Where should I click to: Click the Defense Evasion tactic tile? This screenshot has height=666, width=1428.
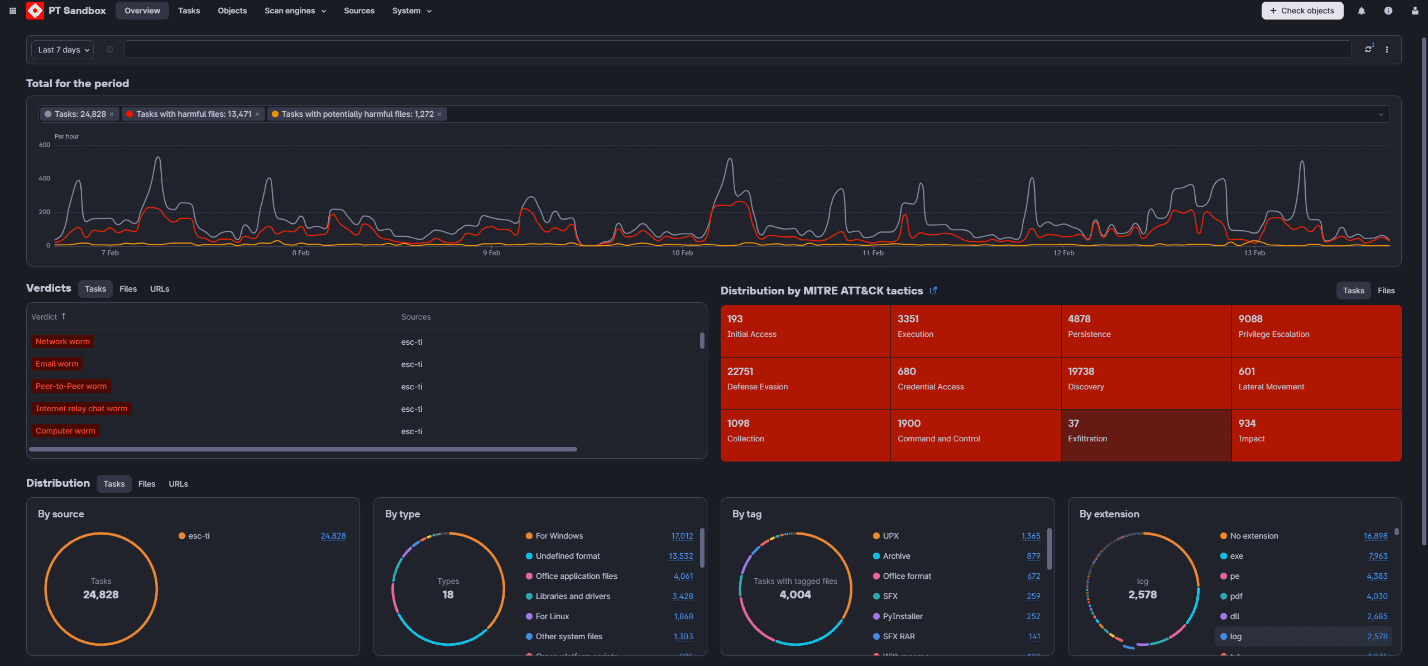(805, 383)
